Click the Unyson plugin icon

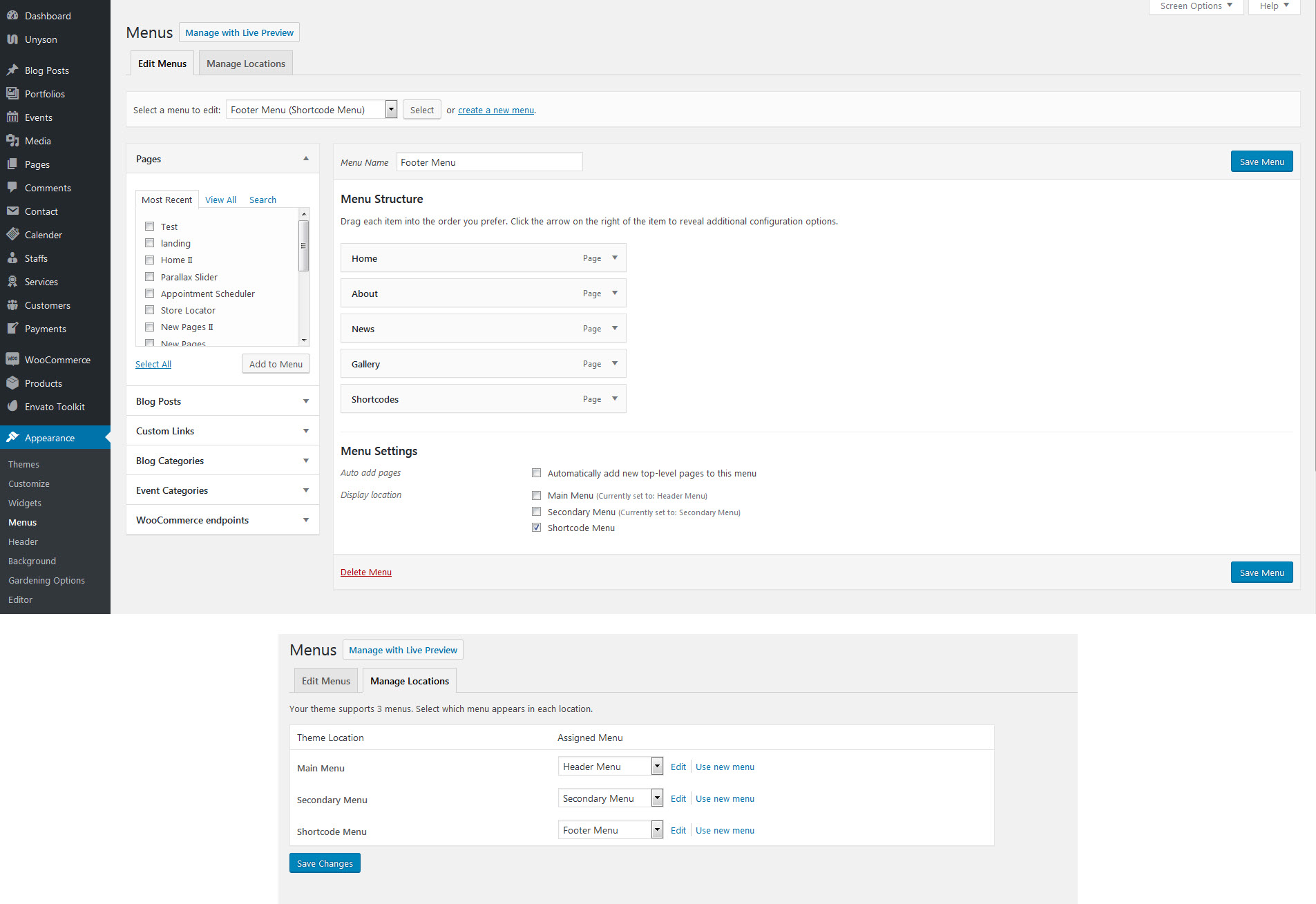(x=12, y=39)
